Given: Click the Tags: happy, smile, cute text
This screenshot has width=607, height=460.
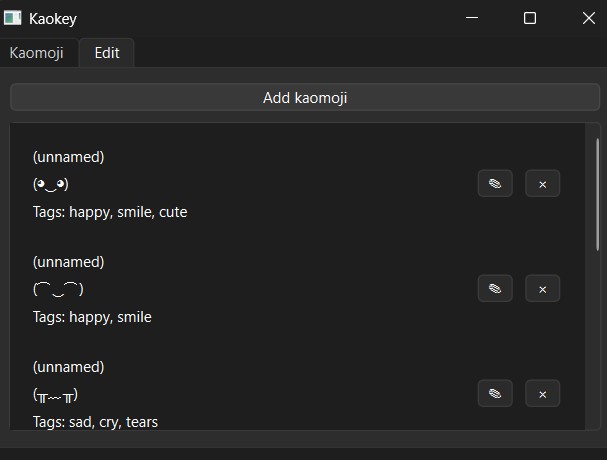Looking at the screenshot, I should pos(110,212).
